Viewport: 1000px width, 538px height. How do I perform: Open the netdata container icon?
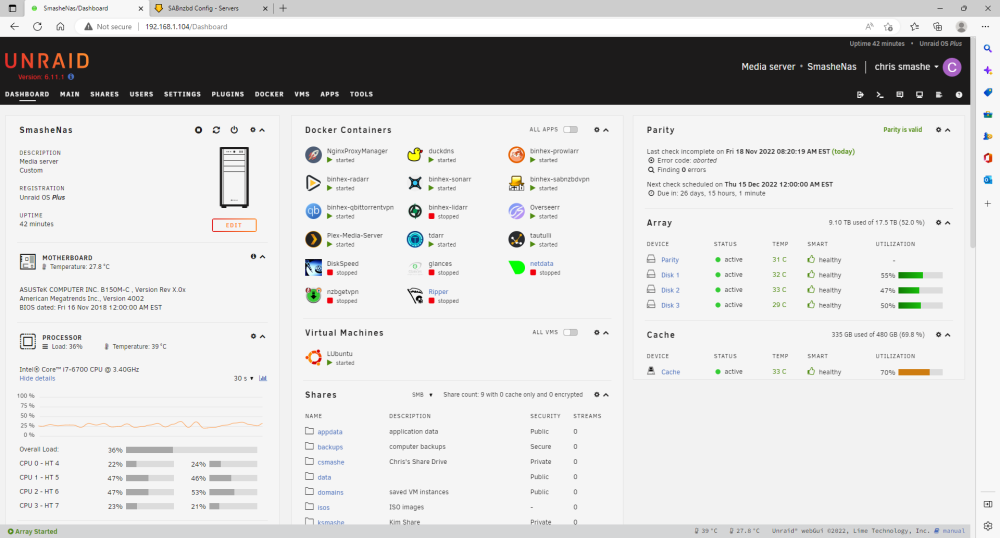click(516, 267)
